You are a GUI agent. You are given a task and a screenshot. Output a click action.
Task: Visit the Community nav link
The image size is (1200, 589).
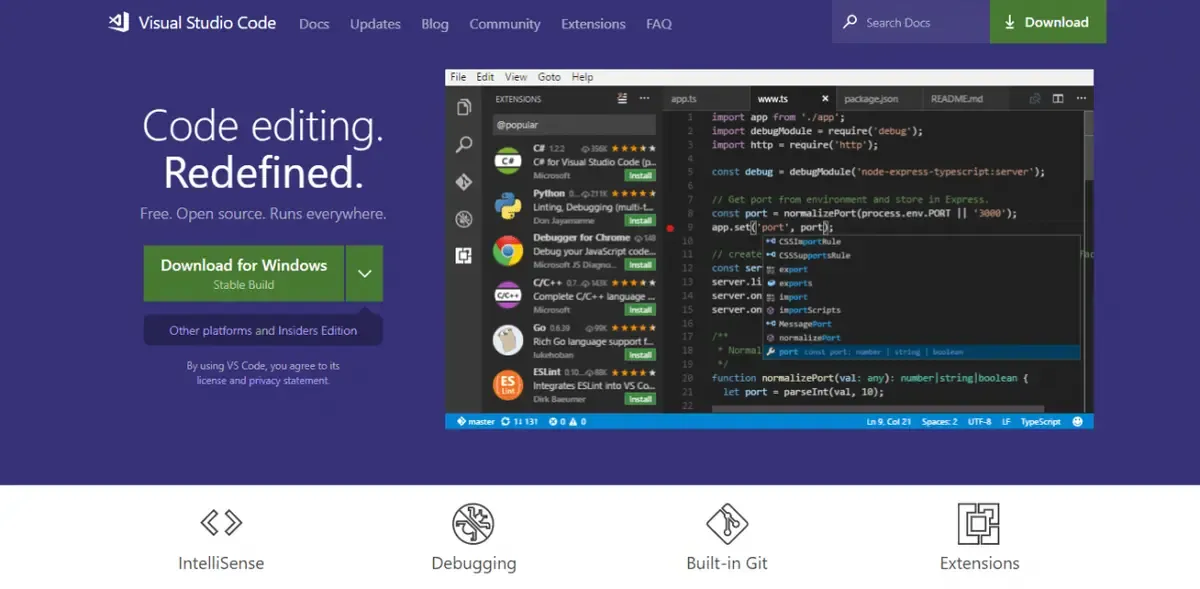coord(505,24)
